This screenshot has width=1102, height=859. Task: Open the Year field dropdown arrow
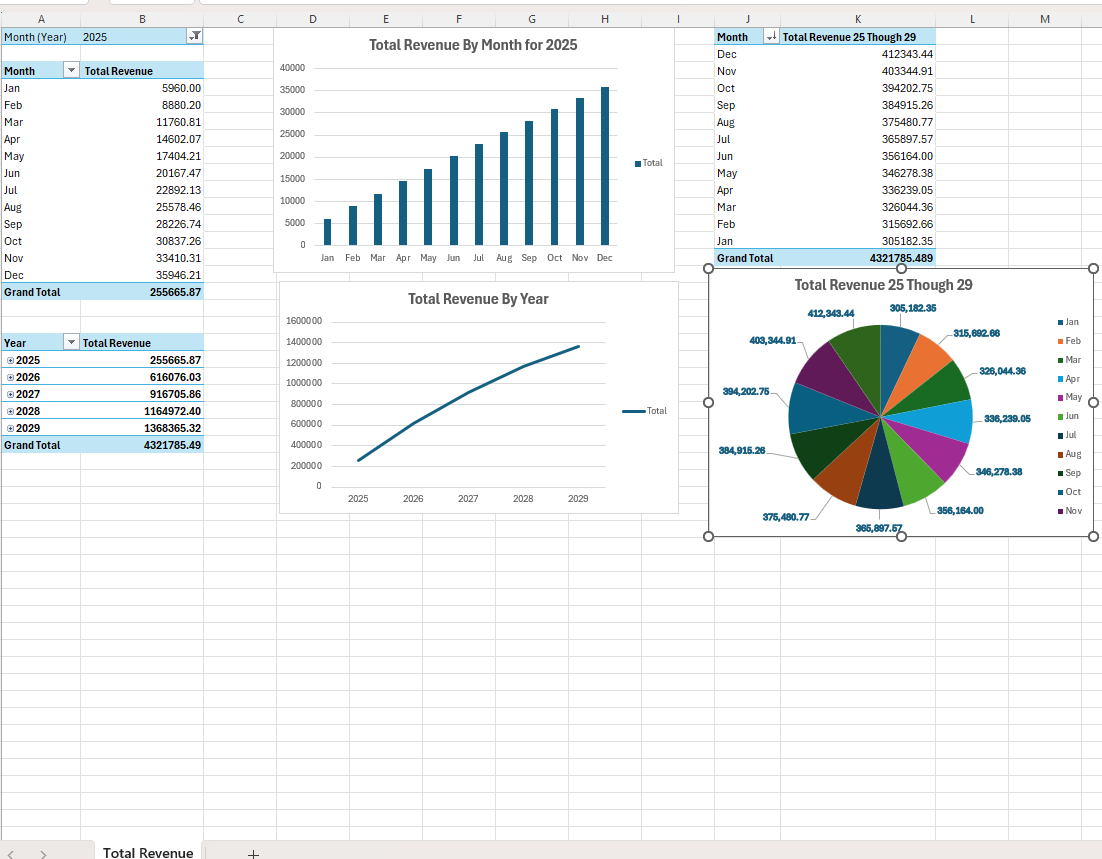[x=71, y=342]
